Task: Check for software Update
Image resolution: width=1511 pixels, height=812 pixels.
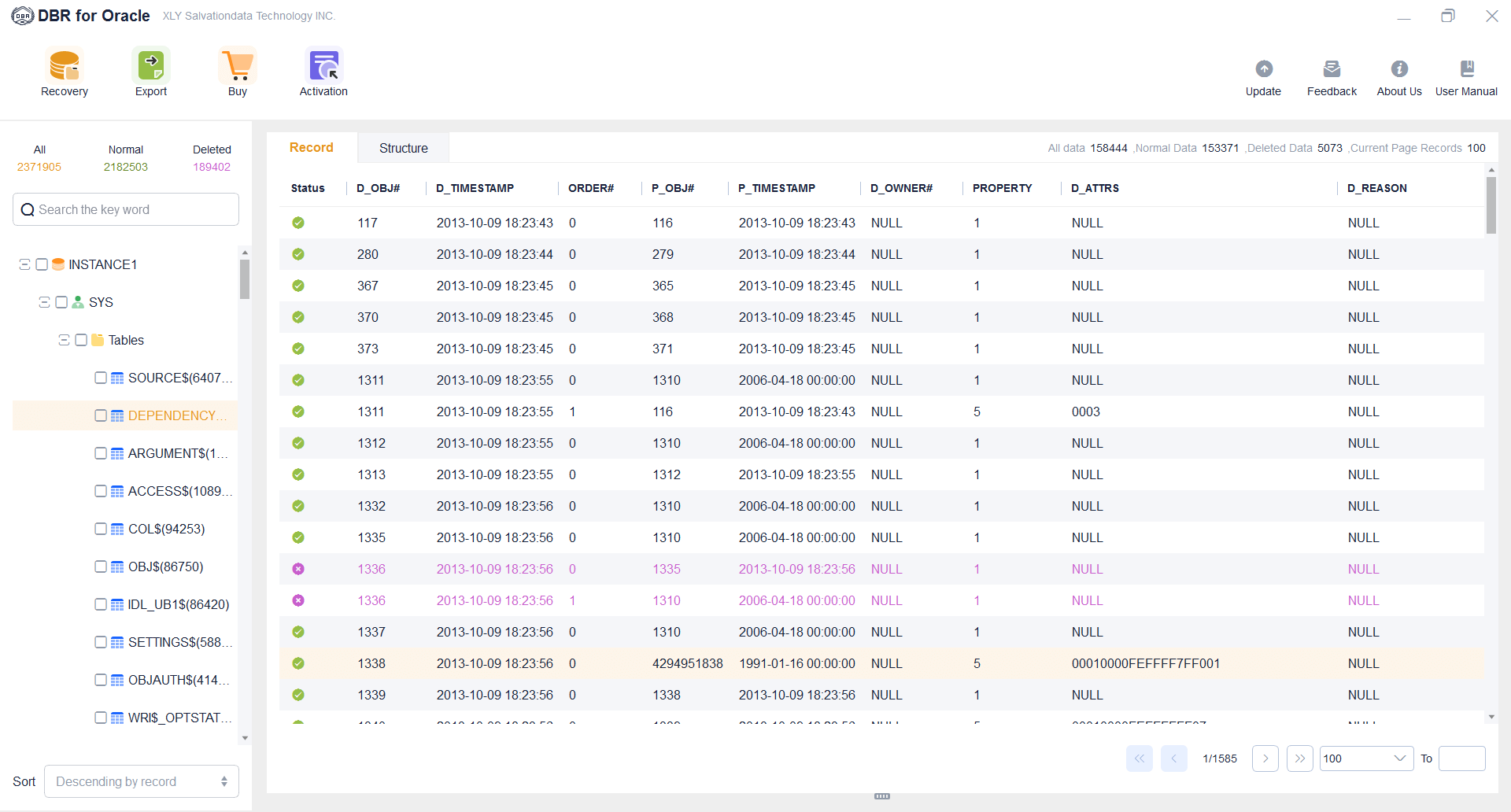Action: pyautogui.click(x=1263, y=77)
